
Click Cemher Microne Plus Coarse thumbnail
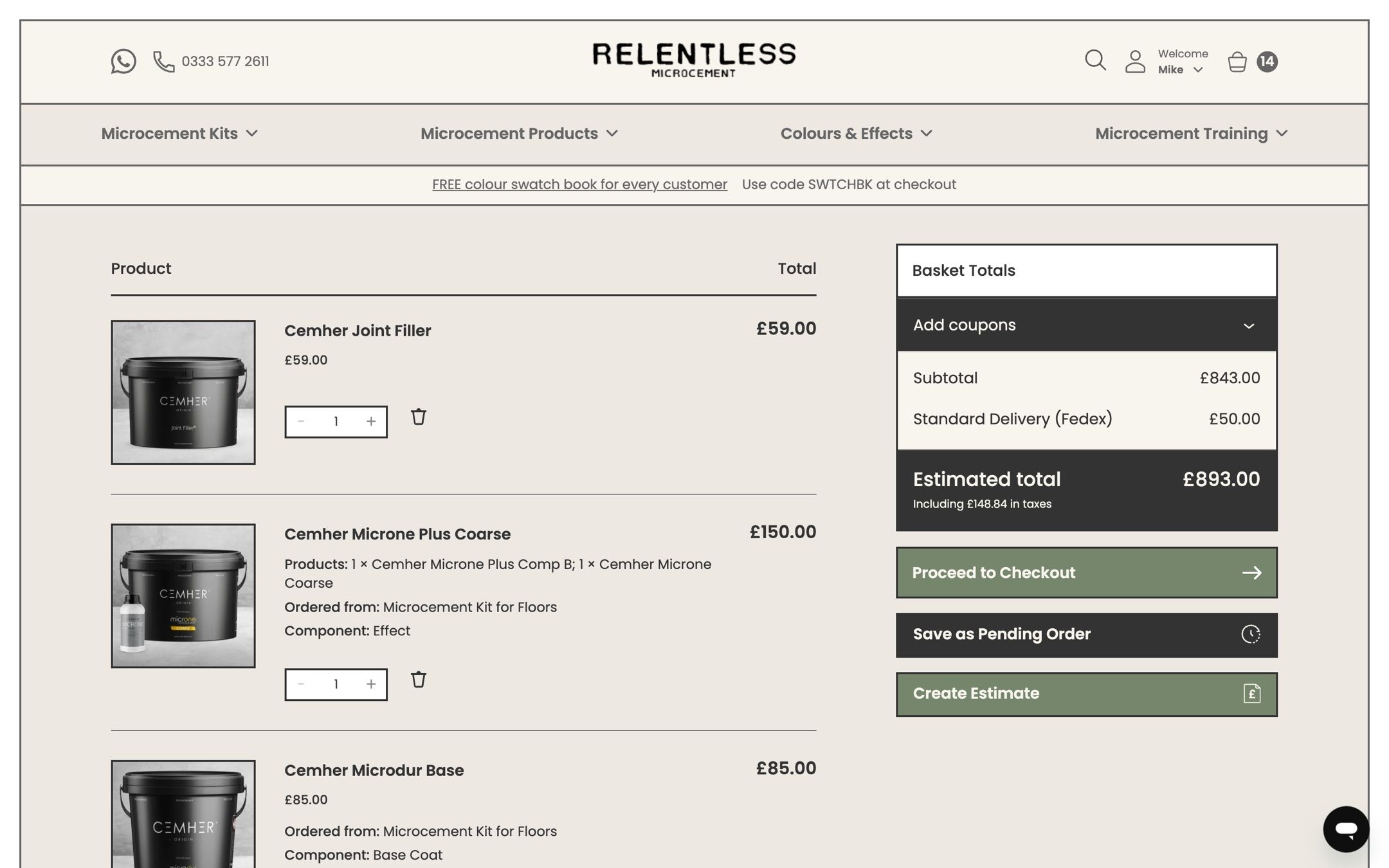pyautogui.click(x=183, y=595)
